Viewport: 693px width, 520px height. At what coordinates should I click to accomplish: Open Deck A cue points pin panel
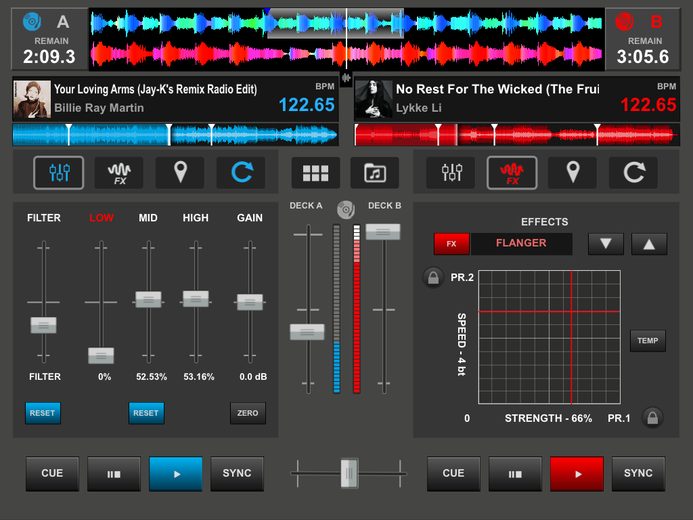180,172
